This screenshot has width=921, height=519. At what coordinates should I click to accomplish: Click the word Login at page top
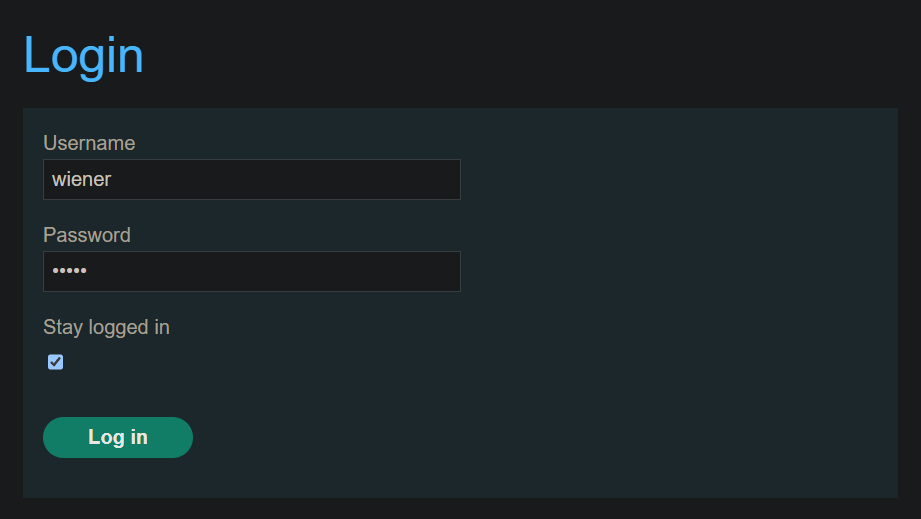pyautogui.click(x=83, y=55)
